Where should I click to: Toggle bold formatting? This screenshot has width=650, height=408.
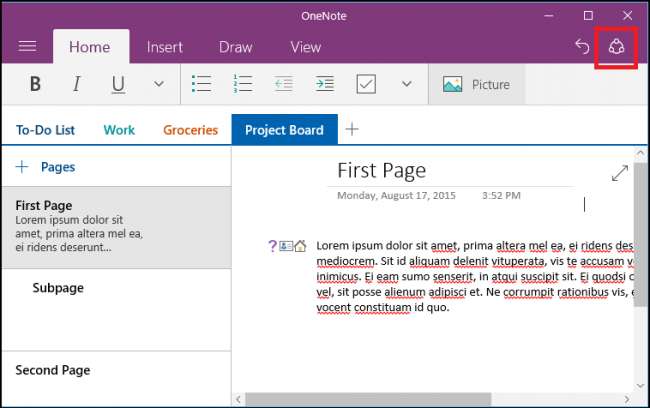35,85
